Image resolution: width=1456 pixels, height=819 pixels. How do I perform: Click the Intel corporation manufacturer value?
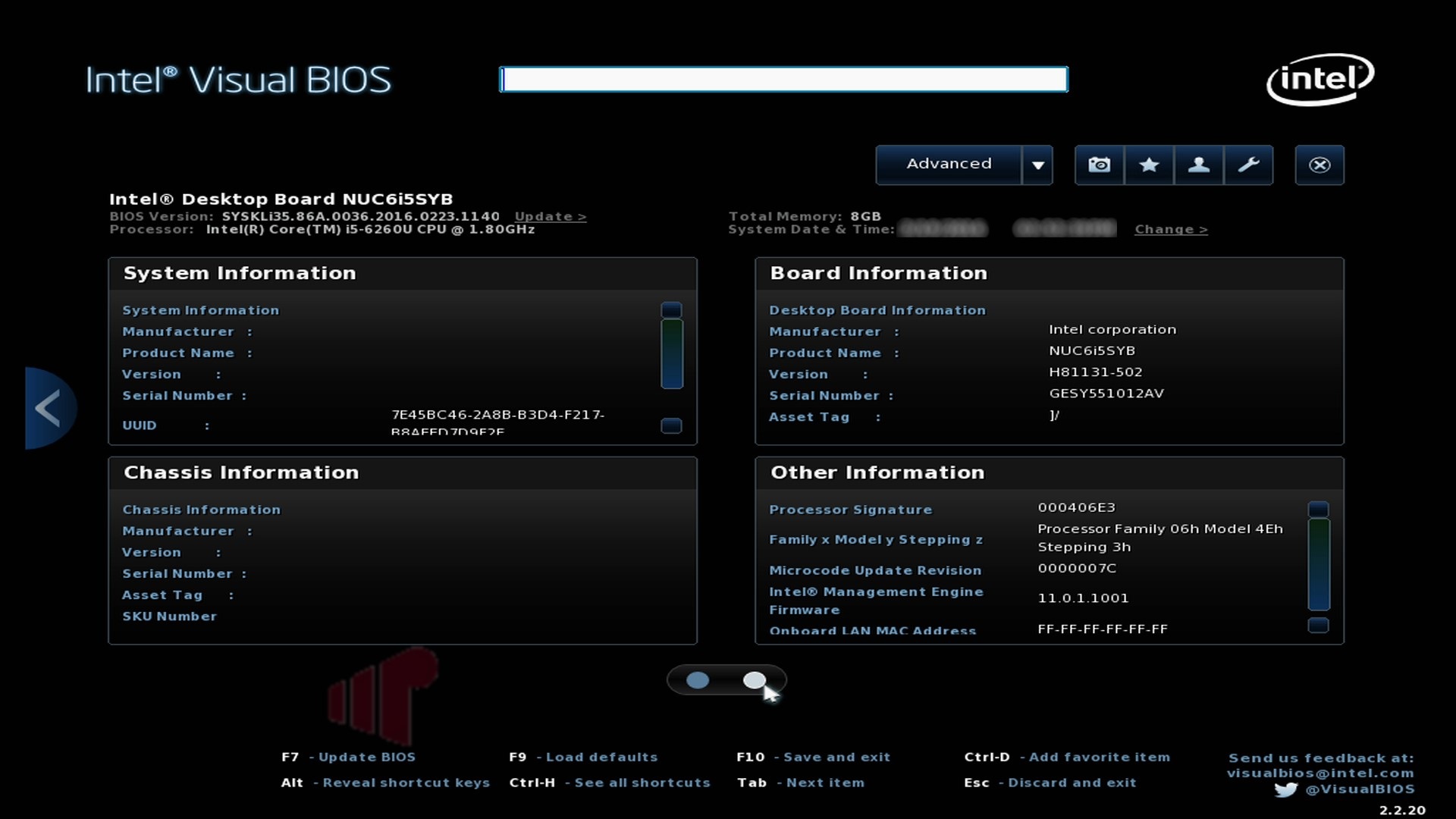1112,329
